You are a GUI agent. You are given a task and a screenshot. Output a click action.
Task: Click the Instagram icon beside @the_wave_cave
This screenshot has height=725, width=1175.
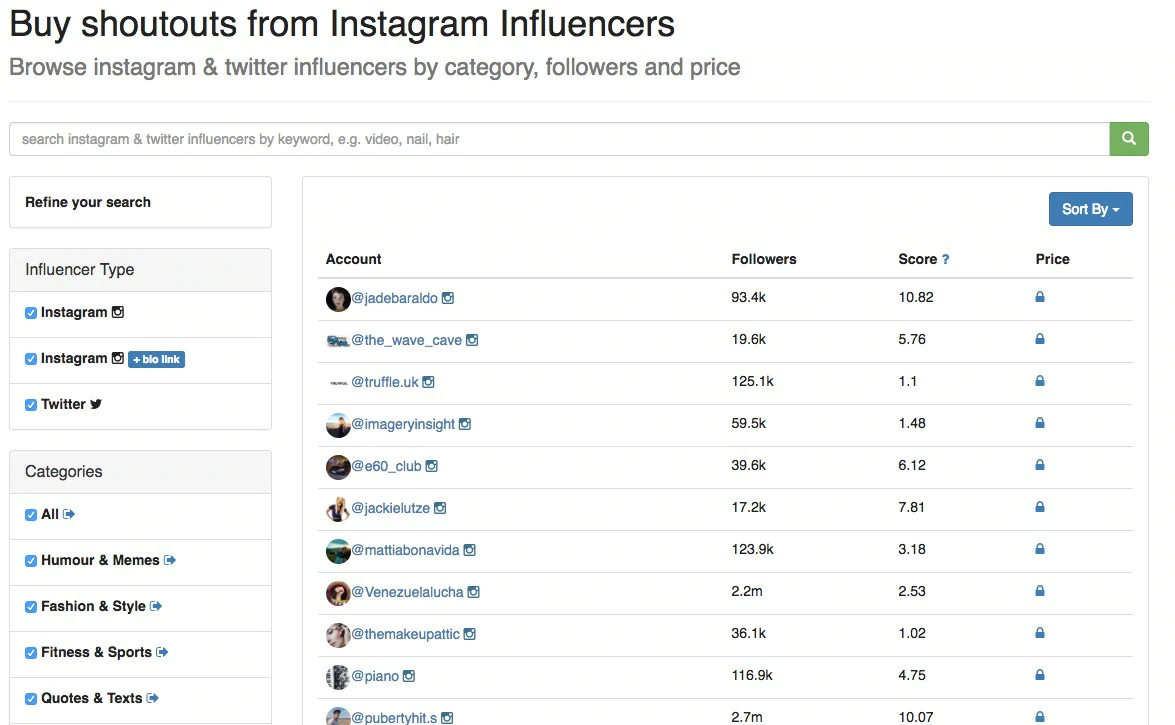click(472, 340)
